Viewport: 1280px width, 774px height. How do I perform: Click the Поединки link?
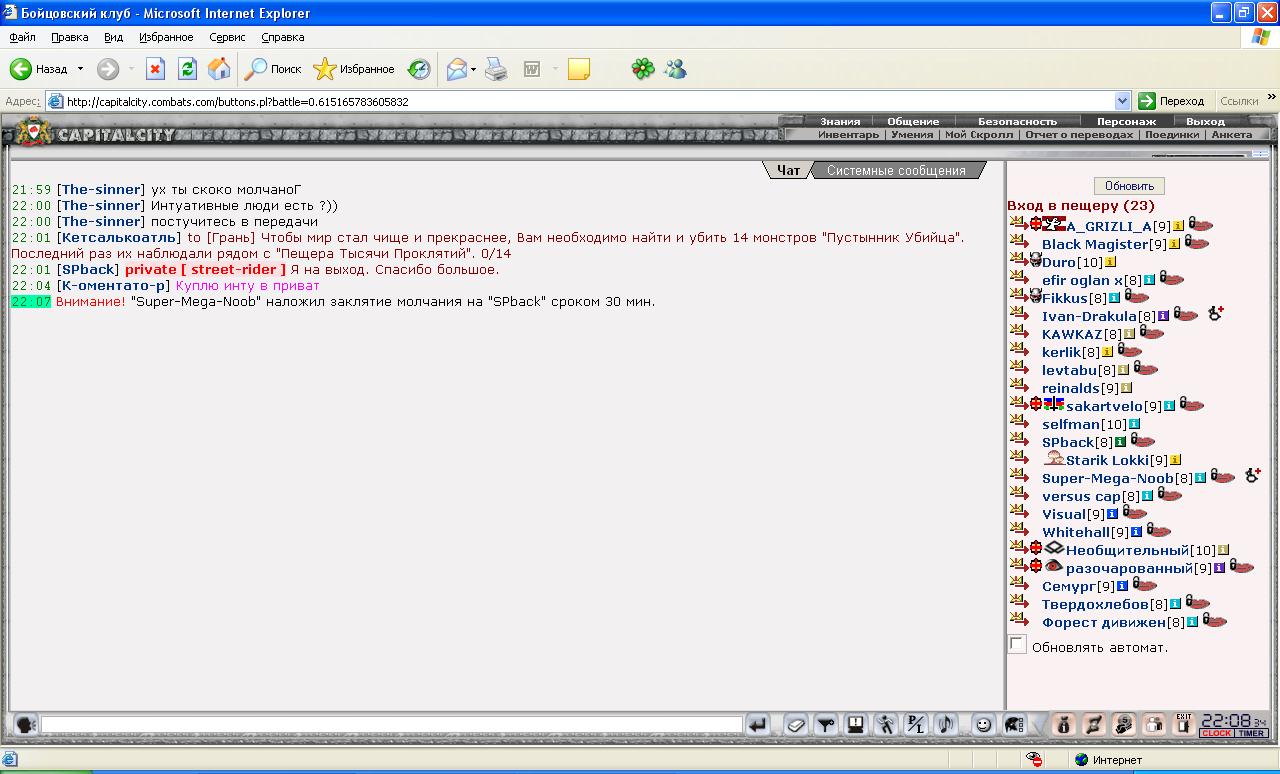pos(1172,134)
